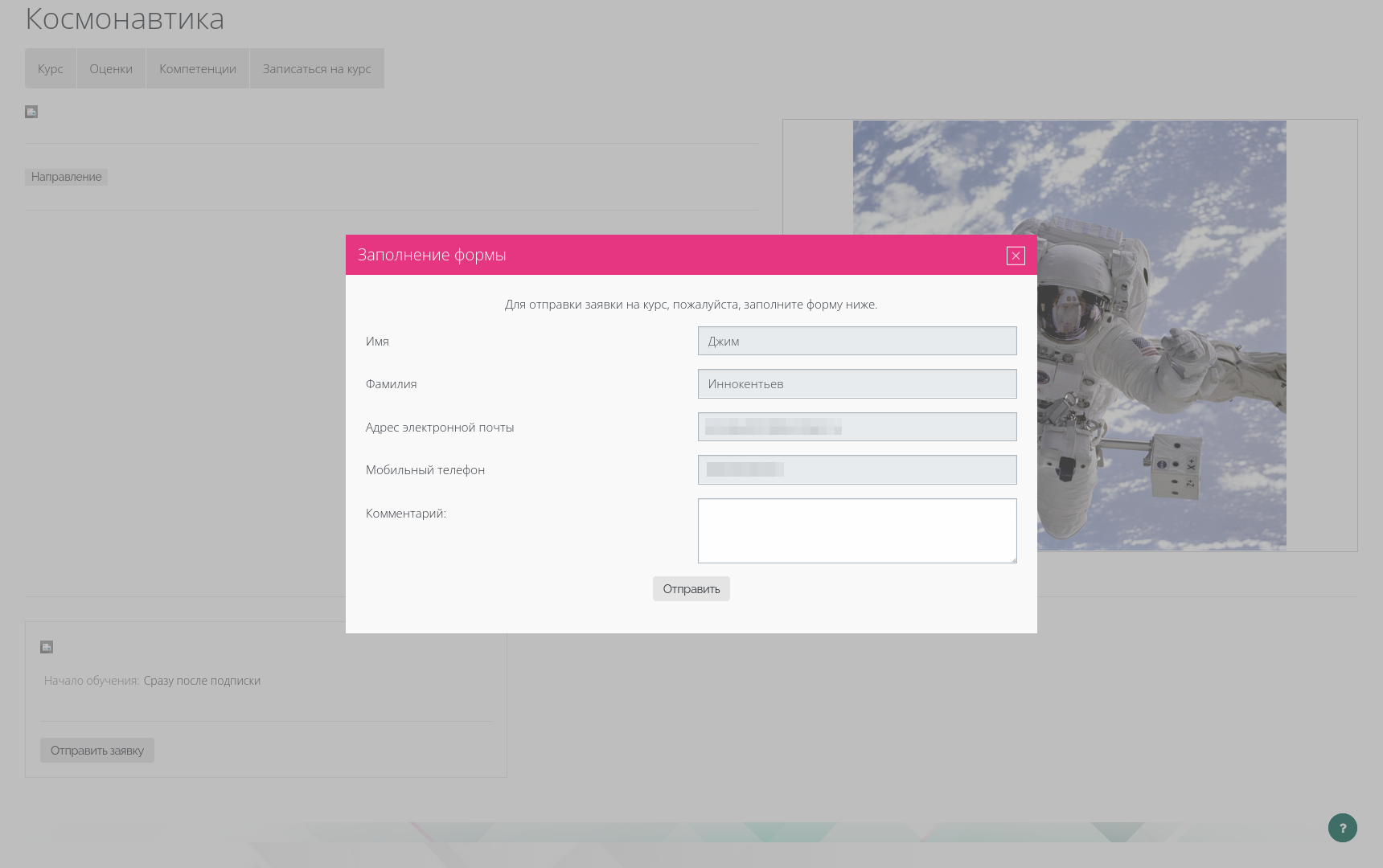Select the Компетенции tab
The height and width of the screenshot is (868, 1383).
(x=198, y=68)
